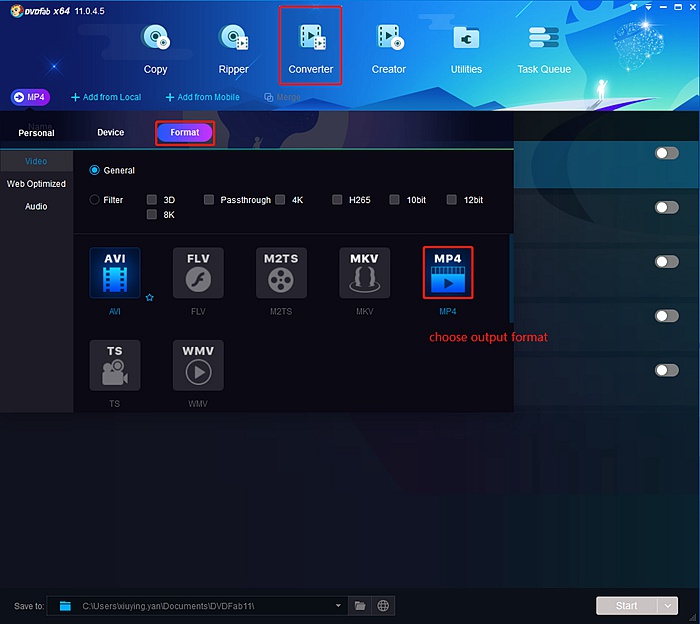Enable the H265 checkbox
The width and height of the screenshot is (700, 624).
click(337, 199)
